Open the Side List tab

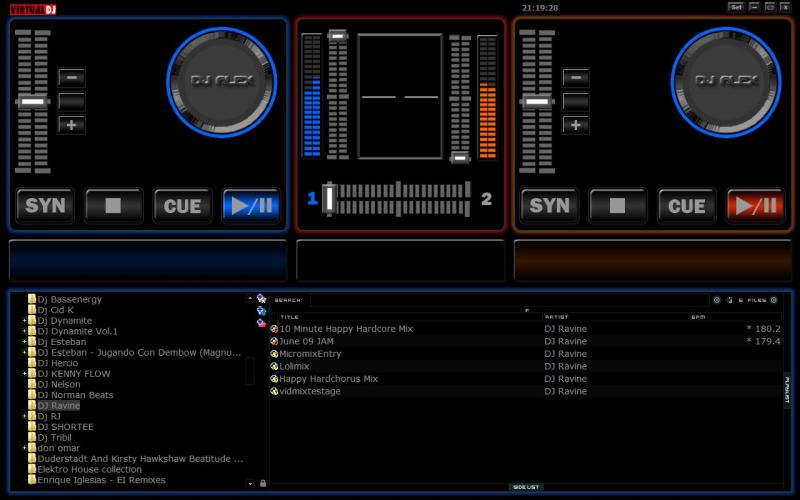pyautogui.click(x=526, y=487)
